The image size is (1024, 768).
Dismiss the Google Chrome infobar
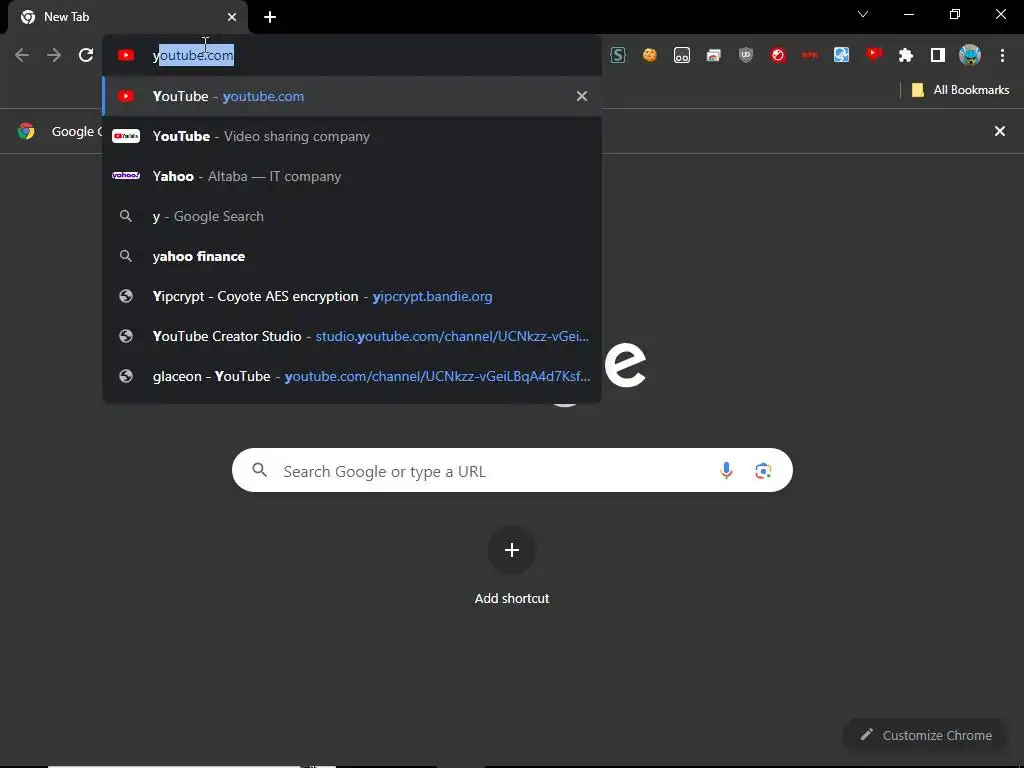coord(1000,131)
